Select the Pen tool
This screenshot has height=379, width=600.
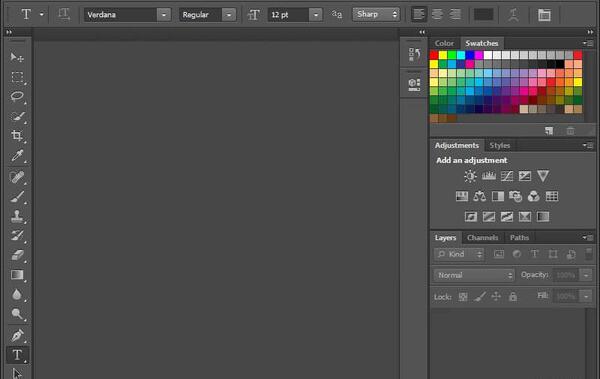click(x=17, y=336)
